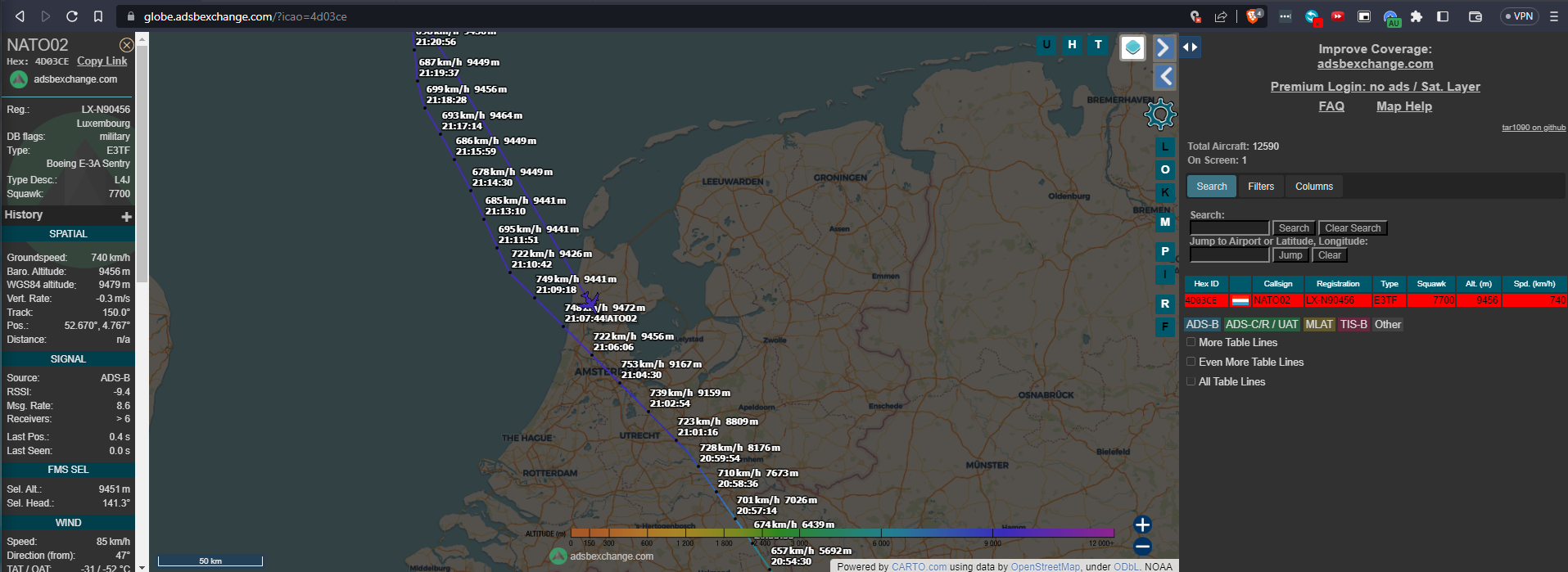Click the K map button
Viewport: 1568px width, 572px height.
click(x=1165, y=192)
